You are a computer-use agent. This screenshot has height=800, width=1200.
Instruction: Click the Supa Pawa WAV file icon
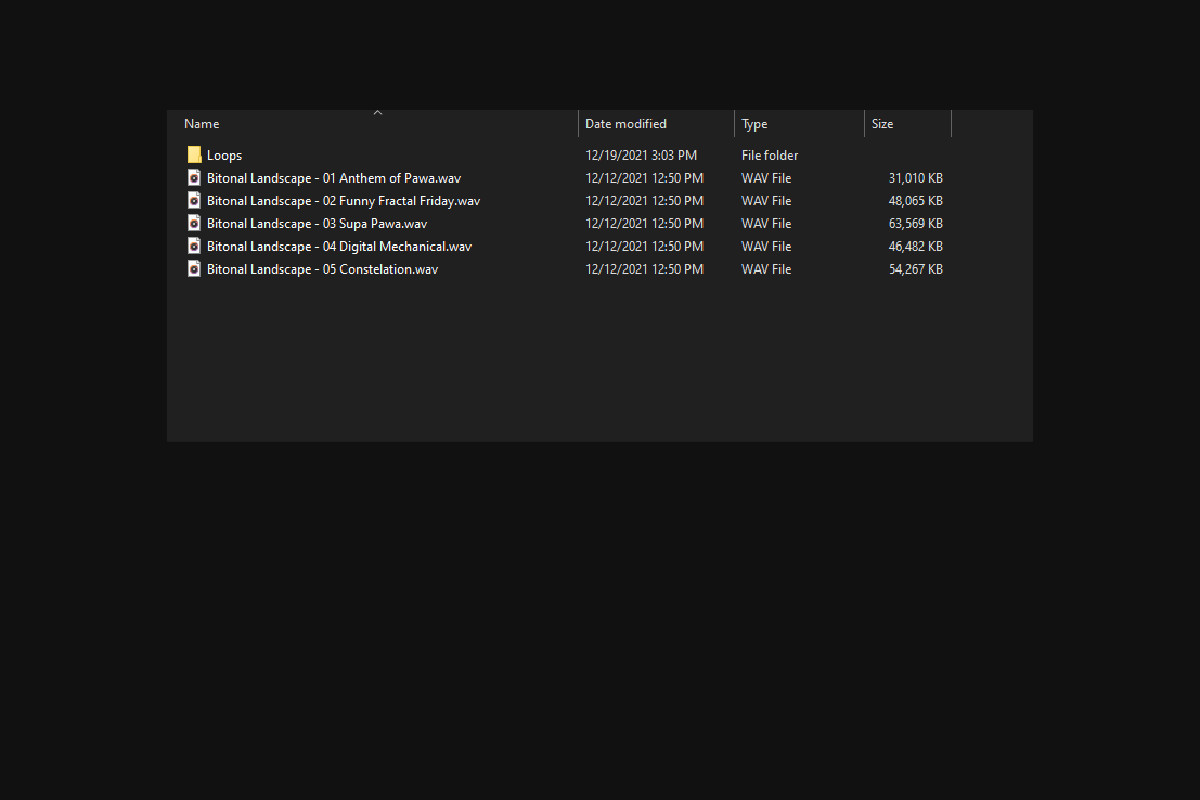click(x=194, y=223)
